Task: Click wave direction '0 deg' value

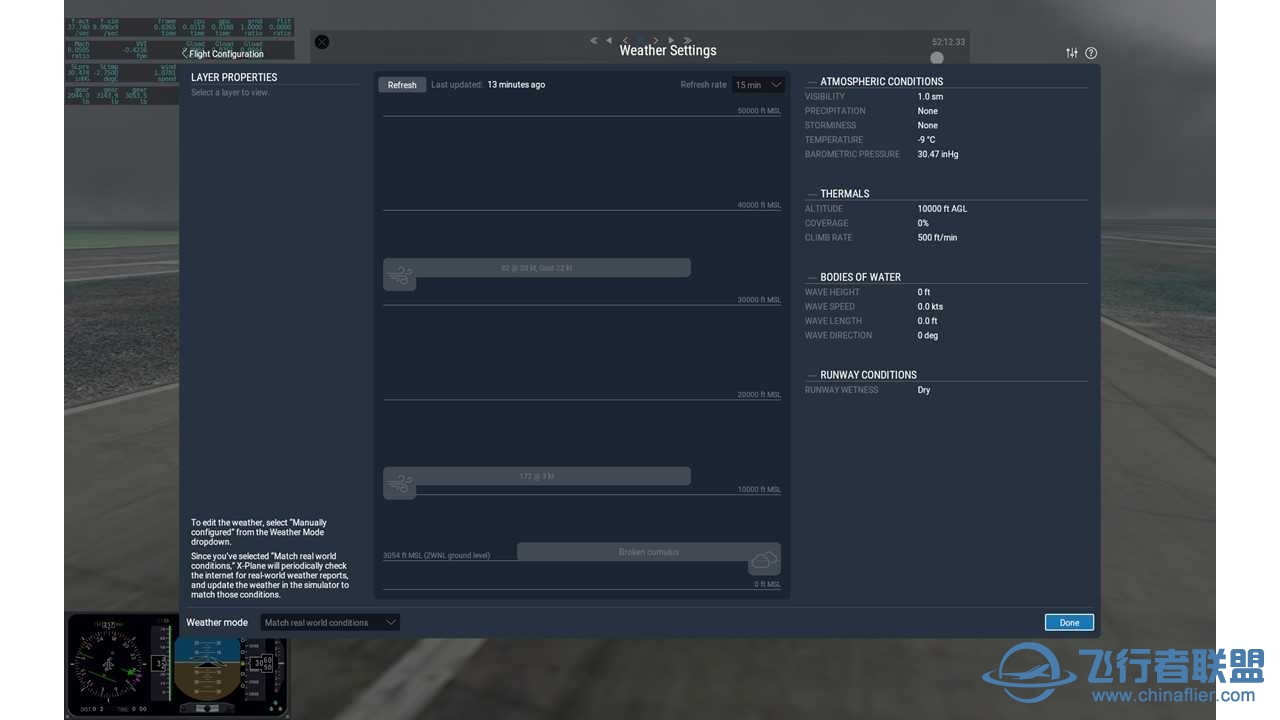Action: 927,336
